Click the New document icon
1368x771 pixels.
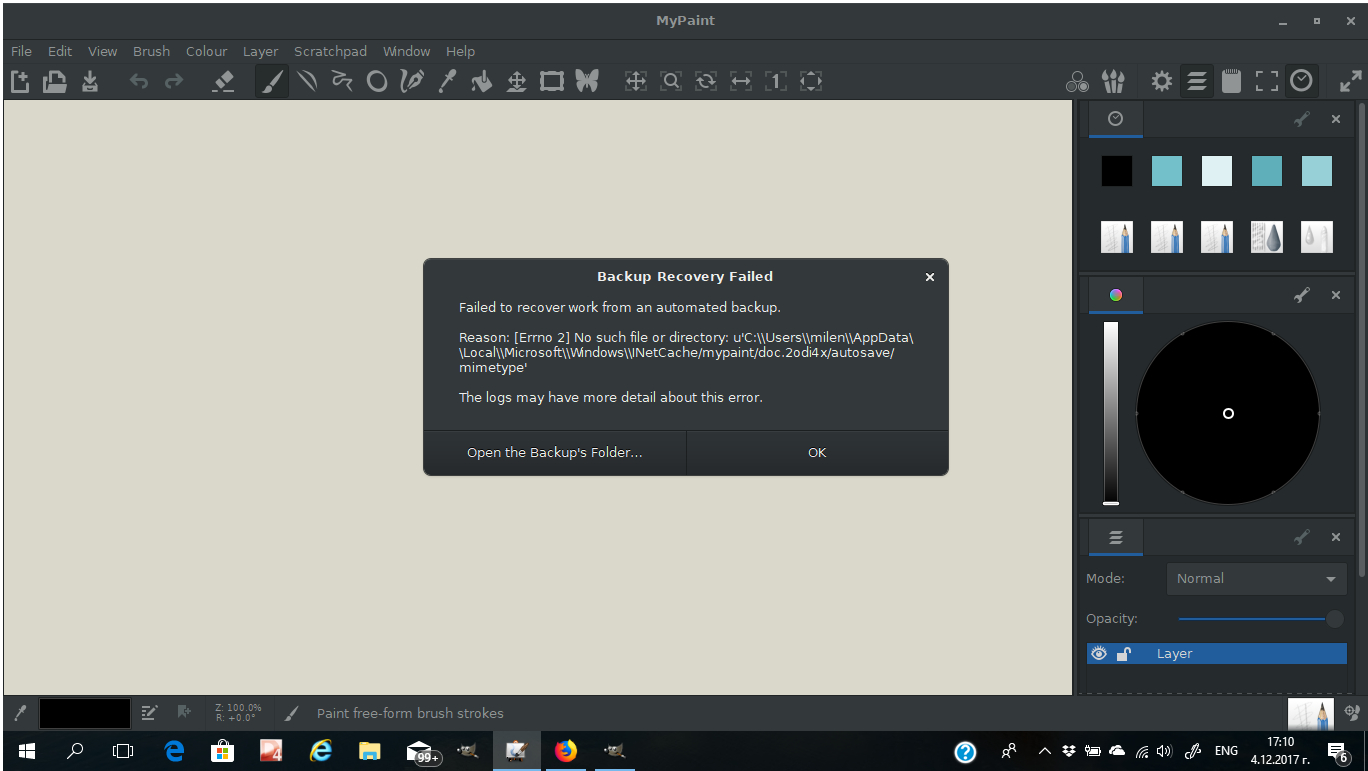point(20,81)
